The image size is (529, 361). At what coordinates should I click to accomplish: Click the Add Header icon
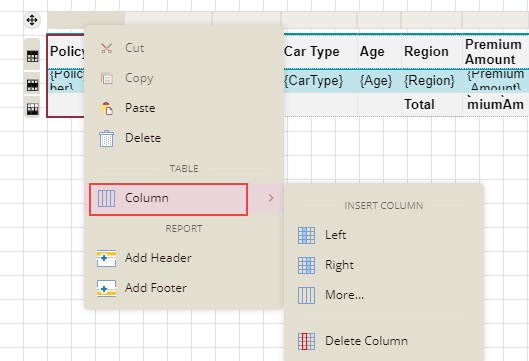click(106, 258)
